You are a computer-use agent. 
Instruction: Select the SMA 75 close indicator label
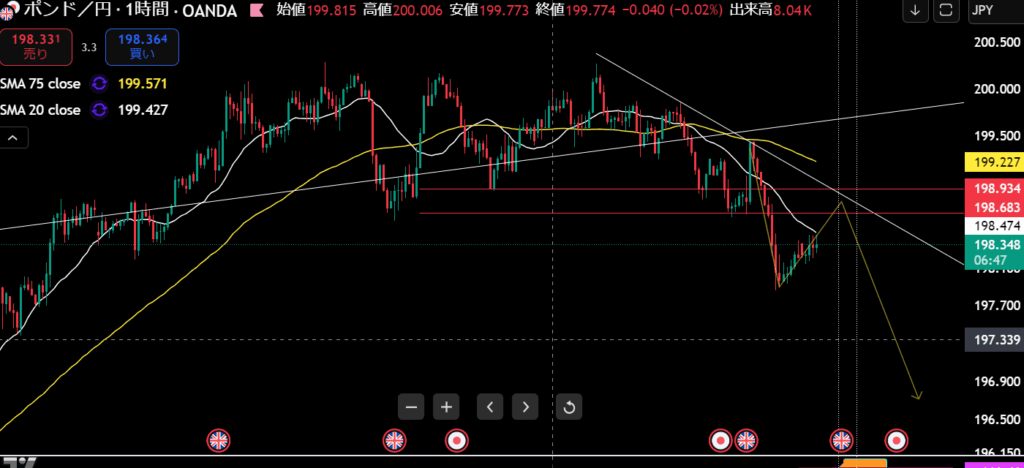coord(41,84)
